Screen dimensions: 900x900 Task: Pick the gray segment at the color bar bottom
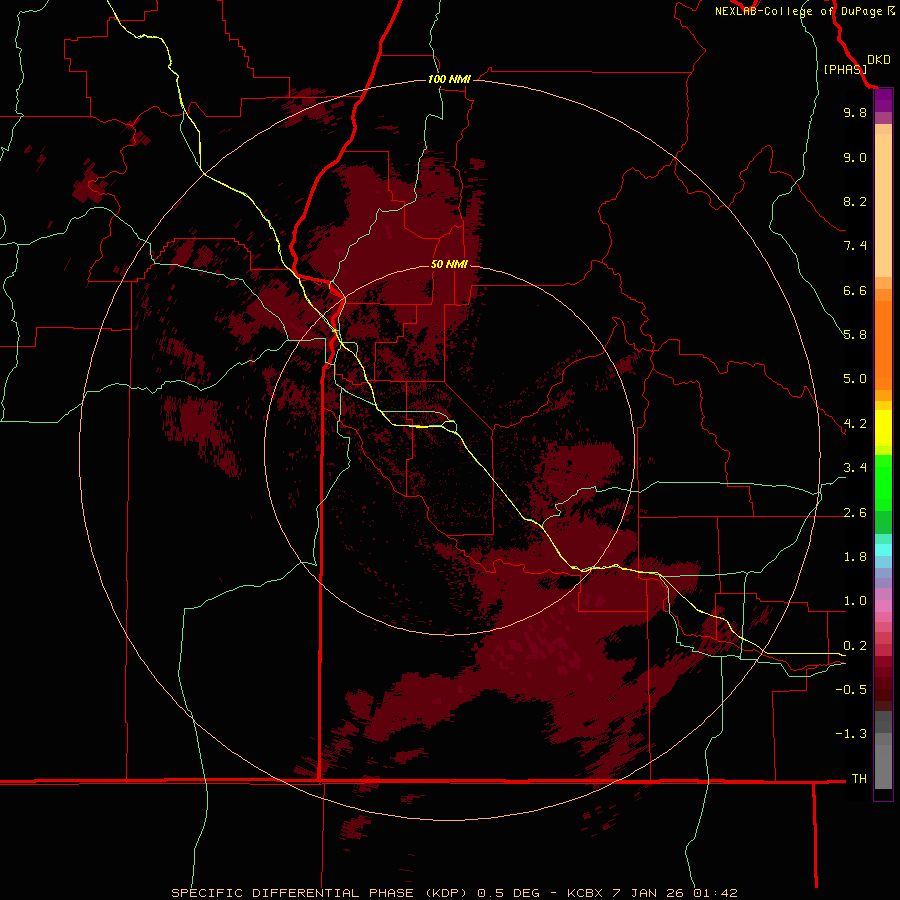tap(883, 767)
